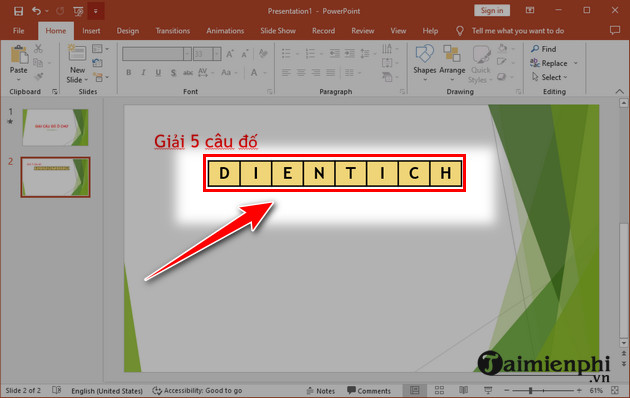Click Tell me what you want to do
The width and height of the screenshot is (630, 398).
(518, 31)
